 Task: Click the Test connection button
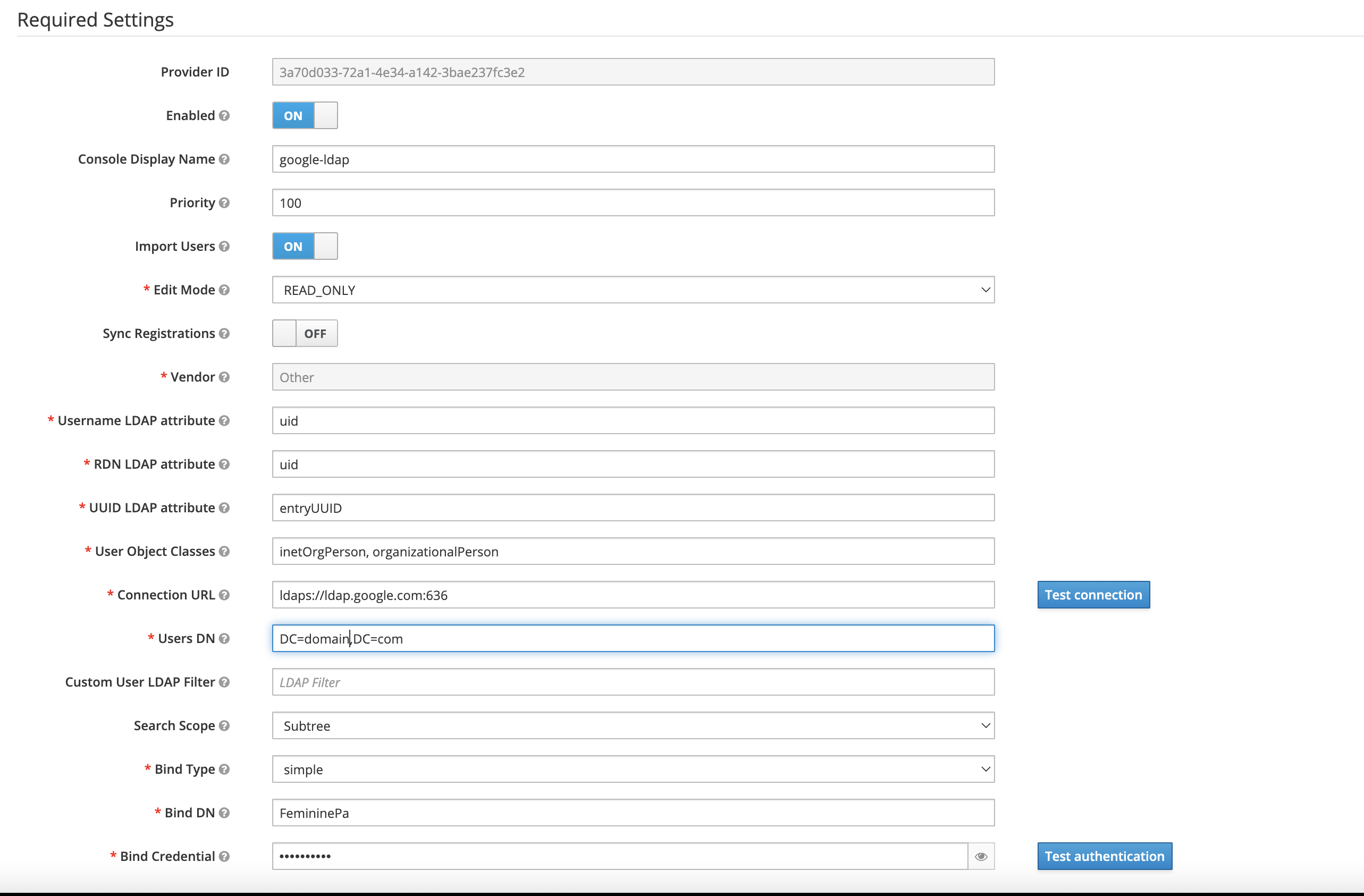pyautogui.click(x=1093, y=595)
